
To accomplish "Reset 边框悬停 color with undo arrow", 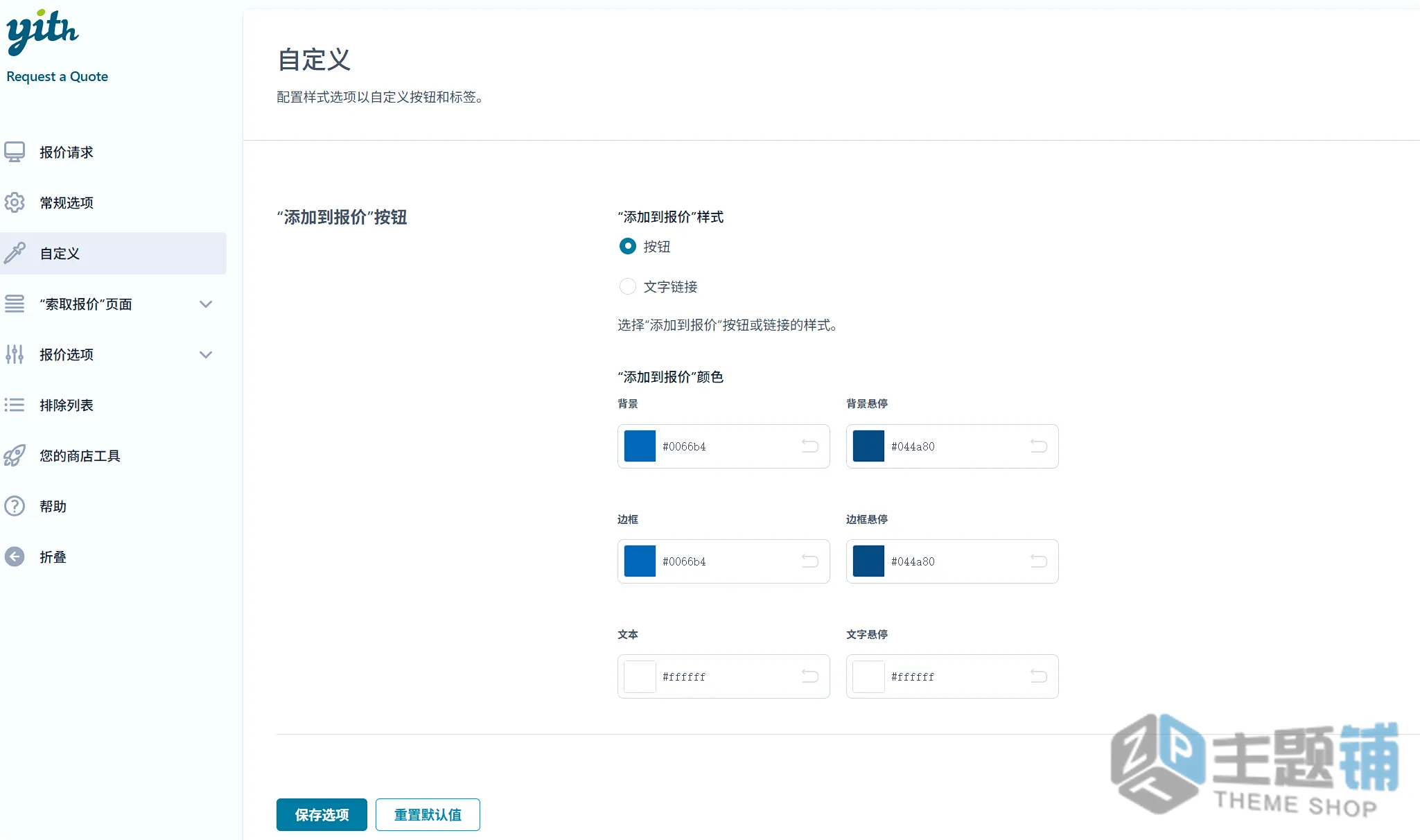I will pos(1039,561).
